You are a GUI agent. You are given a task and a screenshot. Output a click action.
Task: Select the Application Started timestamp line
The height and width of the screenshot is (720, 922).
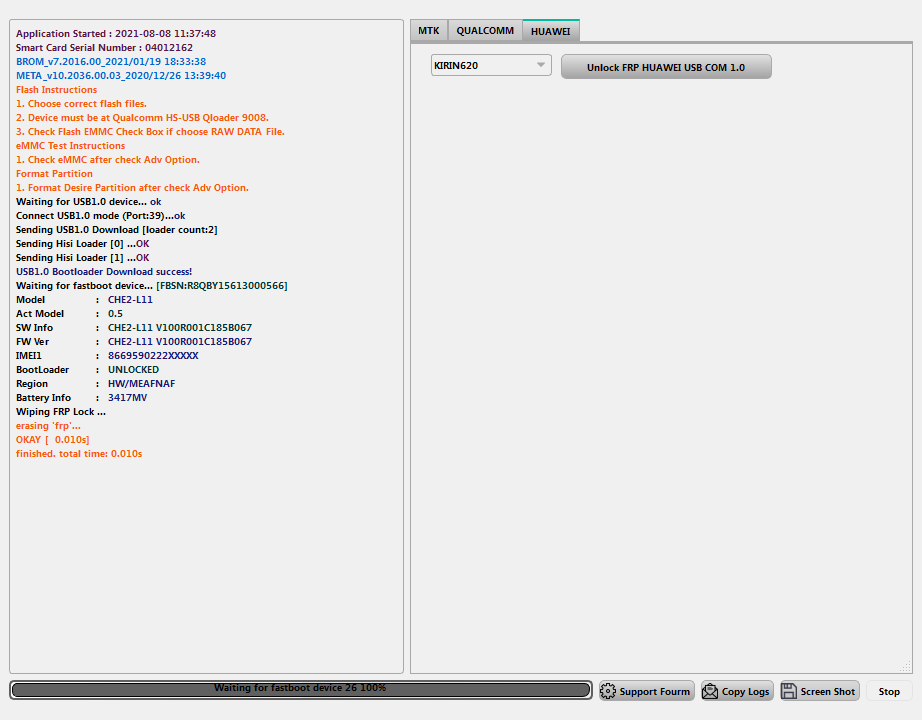tap(116, 34)
